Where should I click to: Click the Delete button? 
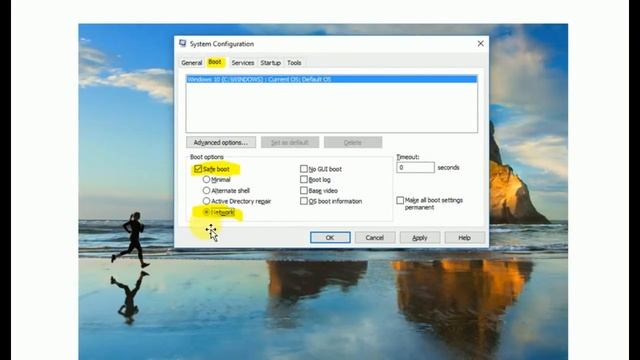point(353,142)
